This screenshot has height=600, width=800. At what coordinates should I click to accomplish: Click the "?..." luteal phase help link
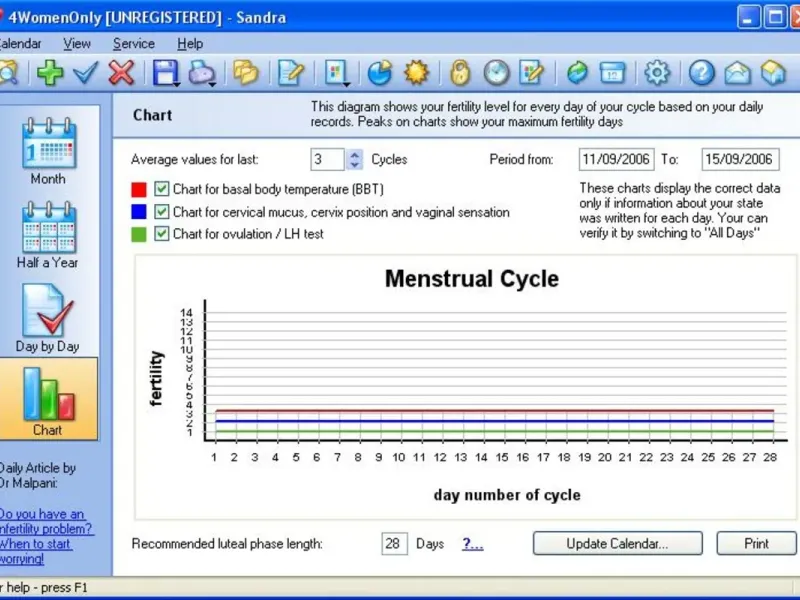472,544
